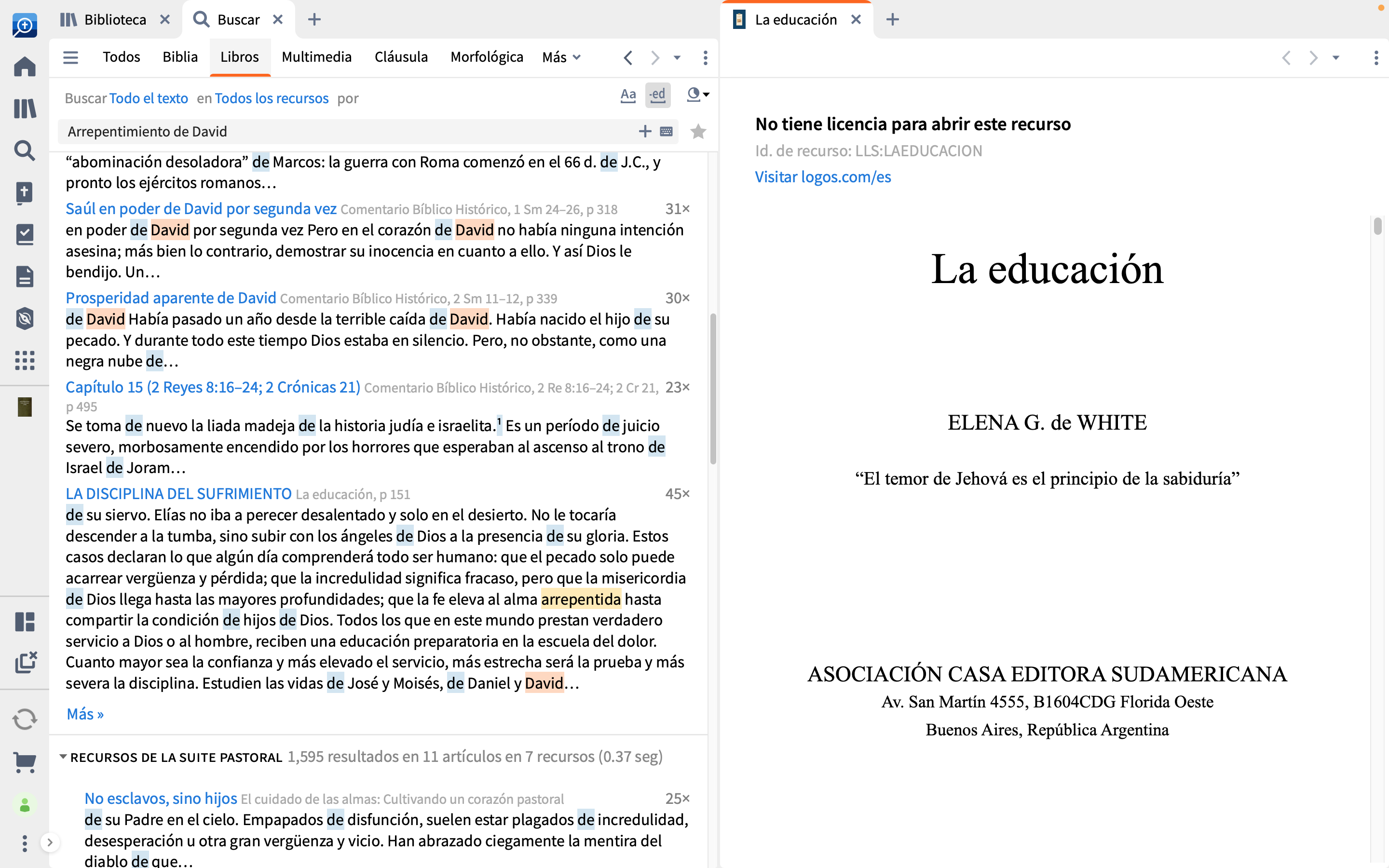Open the search panel kebab menu
The height and width of the screenshot is (868, 1389).
pos(706,57)
